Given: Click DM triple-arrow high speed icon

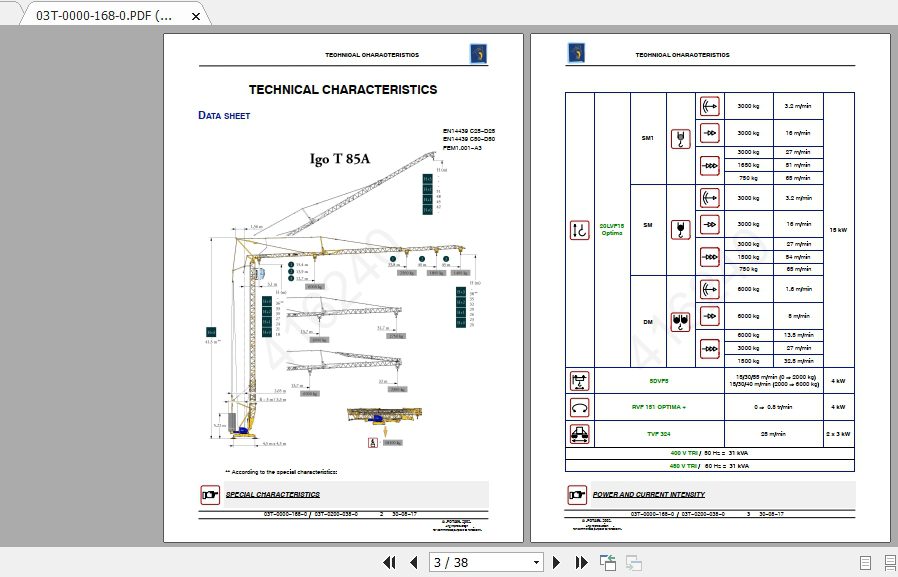Looking at the screenshot, I should (x=710, y=348).
